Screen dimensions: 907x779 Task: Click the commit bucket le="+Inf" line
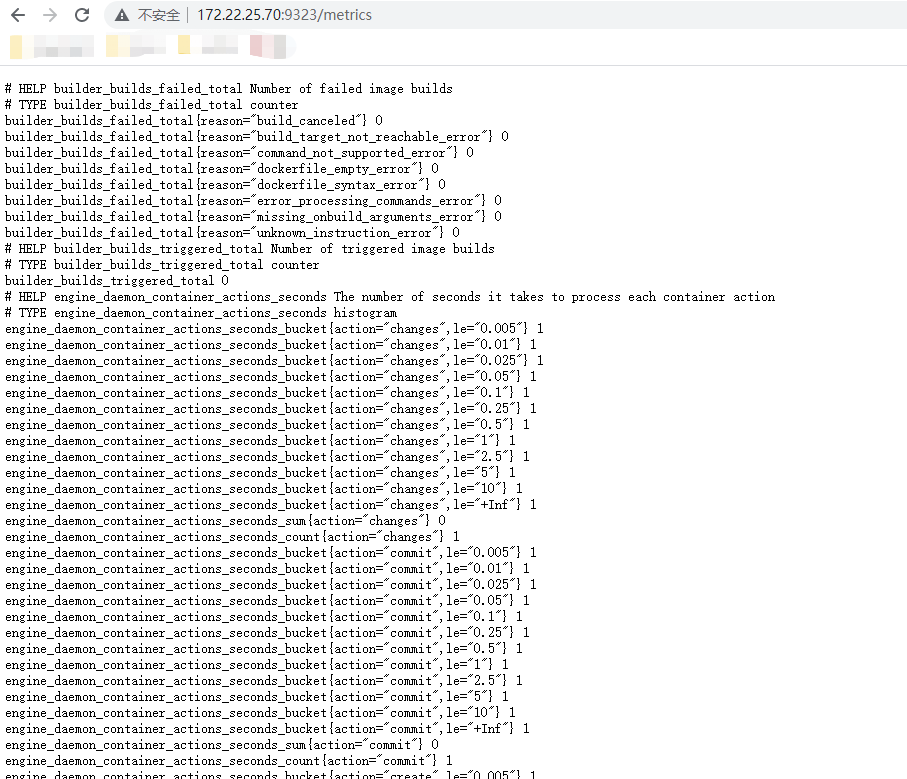(267, 729)
